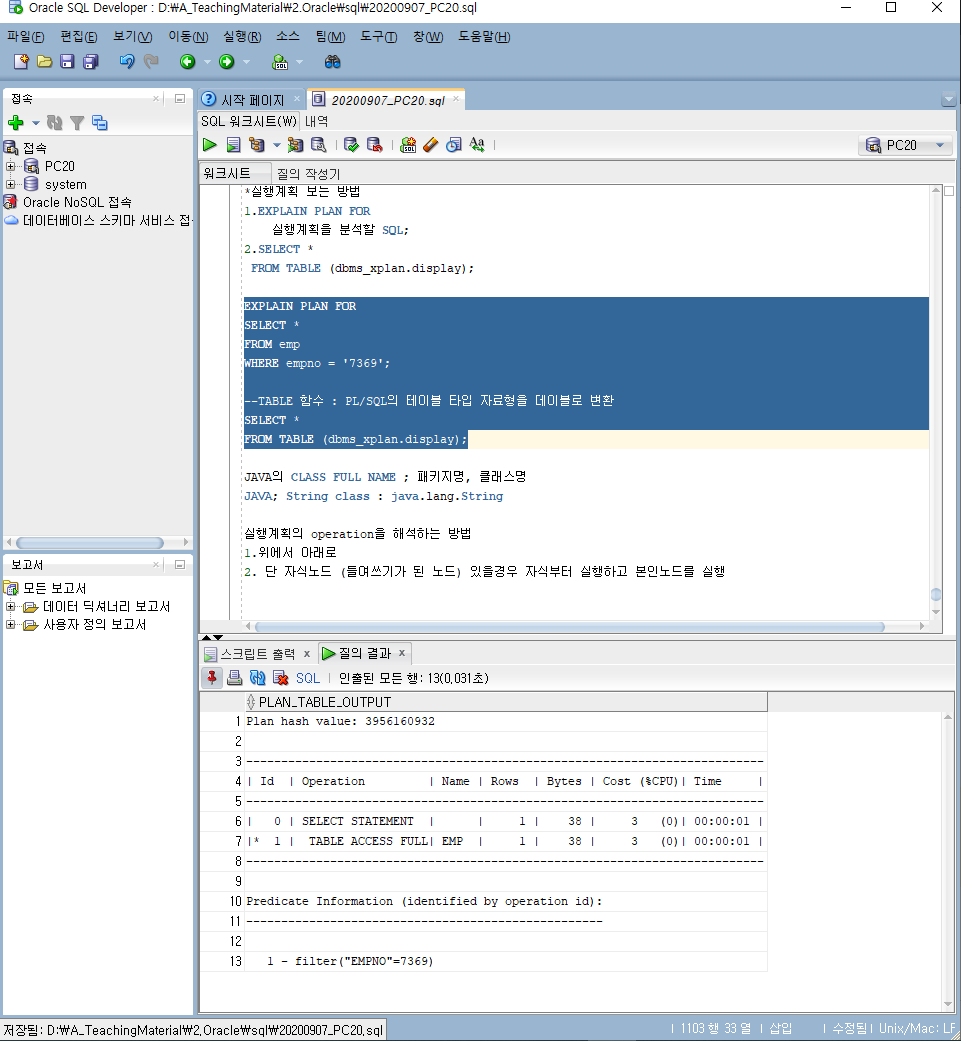Click the Print icon in query result toolbar
The height and width of the screenshot is (1041, 961).
[x=234, y=678]
